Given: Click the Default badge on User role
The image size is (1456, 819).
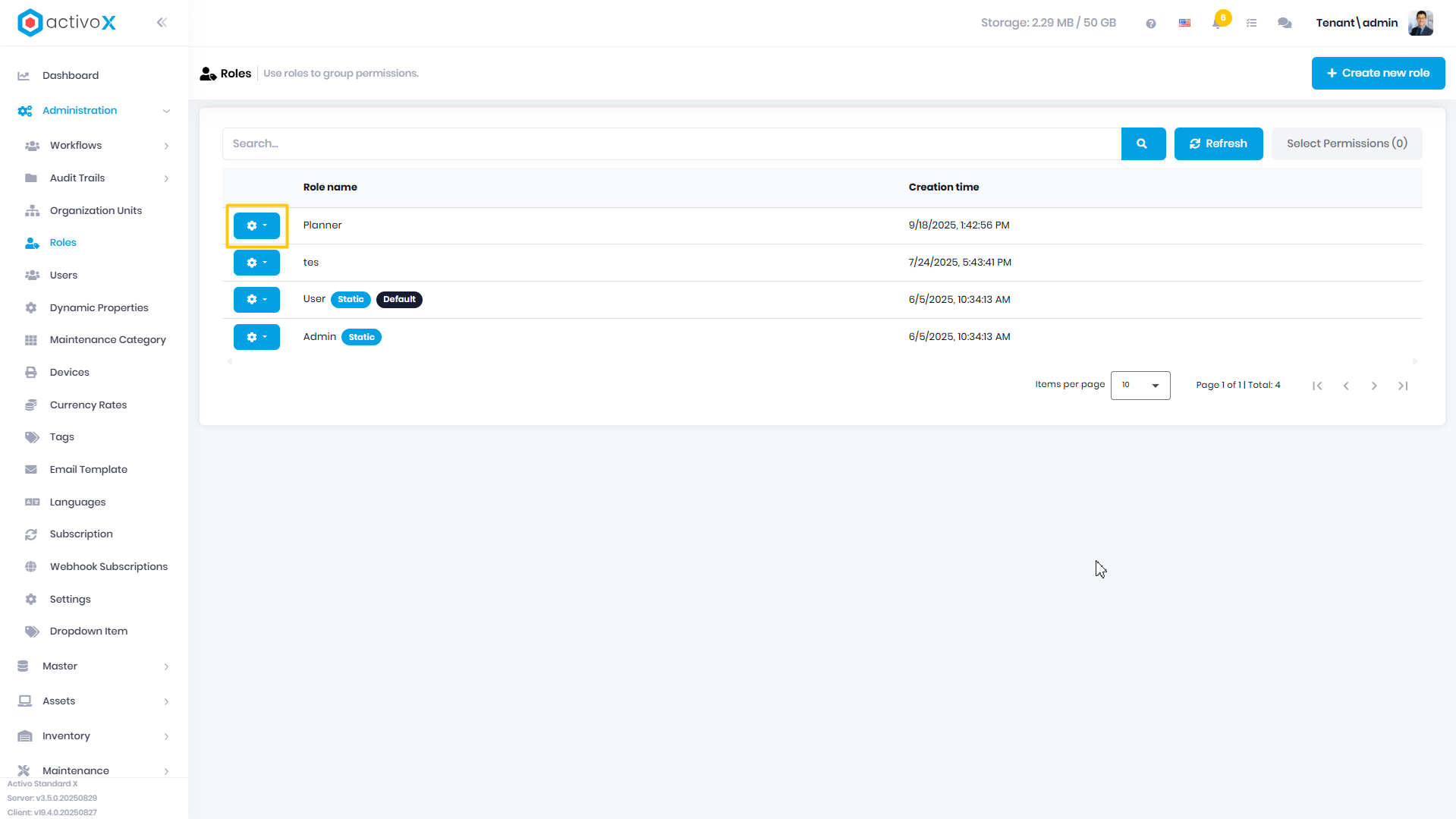Looking at the screenshot, I should [x=399, y=300].
